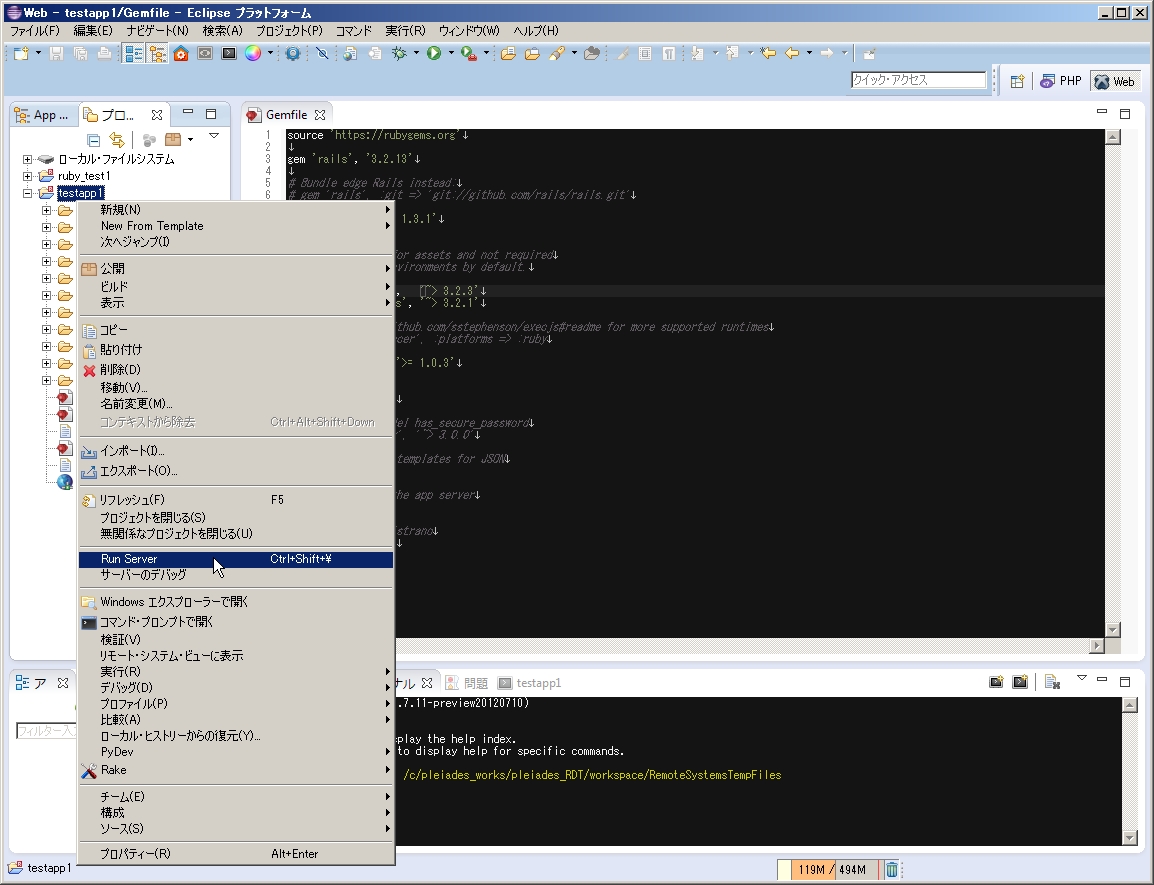Viewport: 1154px width, 885px height.
Task: Click the Open Perspective icon
Action: tap(1017, 82)
